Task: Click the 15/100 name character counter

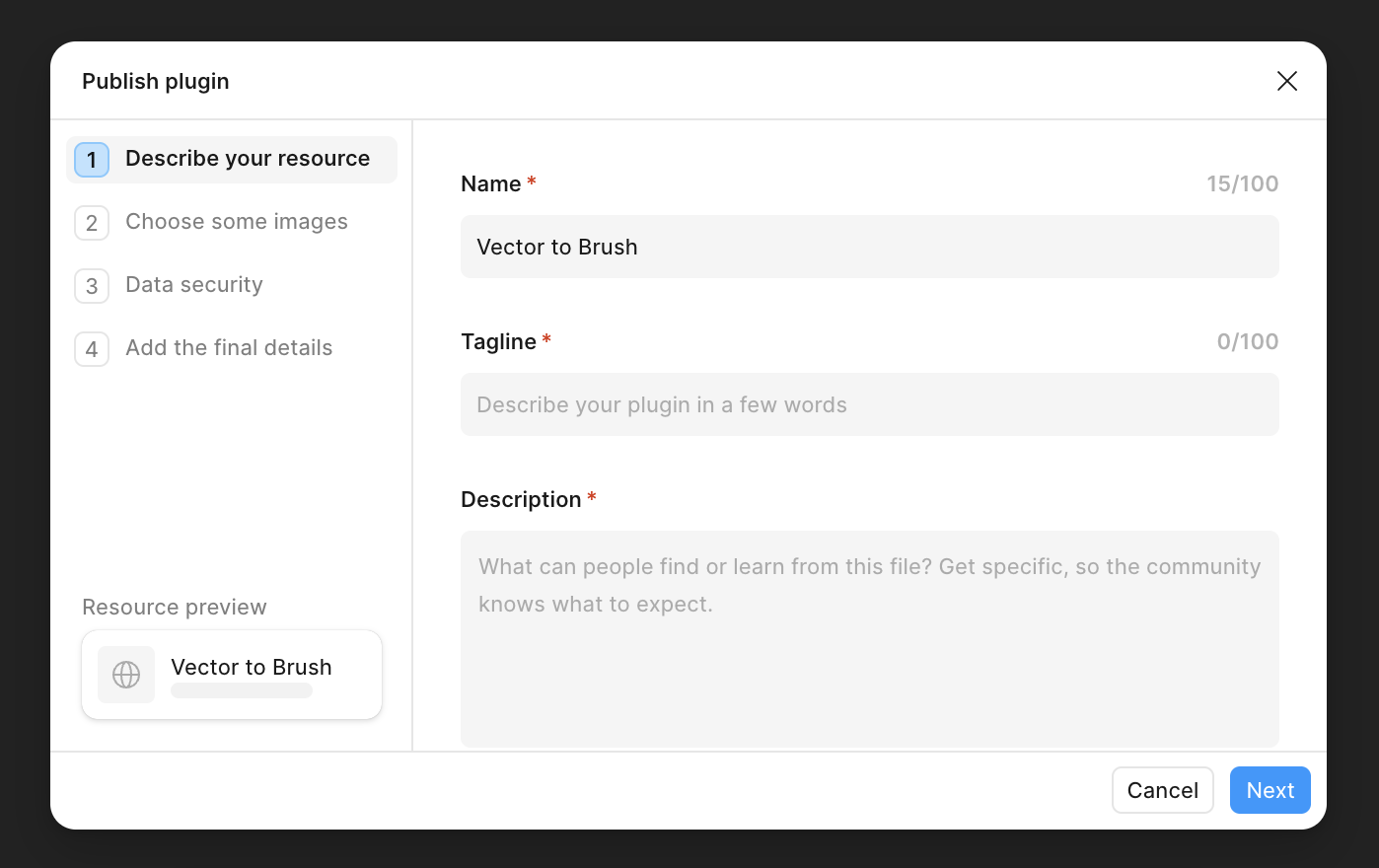Action: pos(1243,183)
